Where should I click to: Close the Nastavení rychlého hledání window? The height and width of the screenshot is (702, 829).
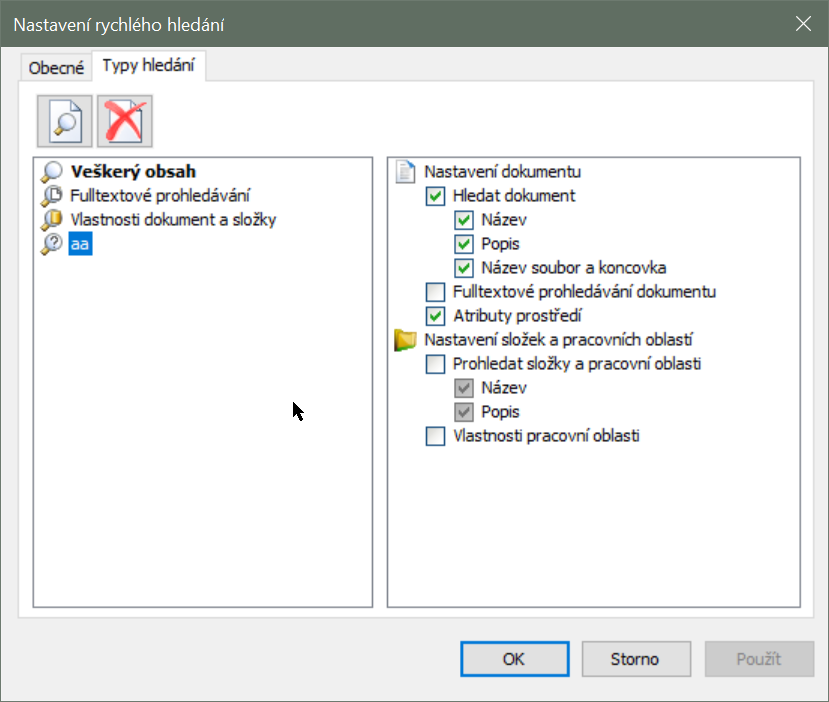click(x=802, y=24)
